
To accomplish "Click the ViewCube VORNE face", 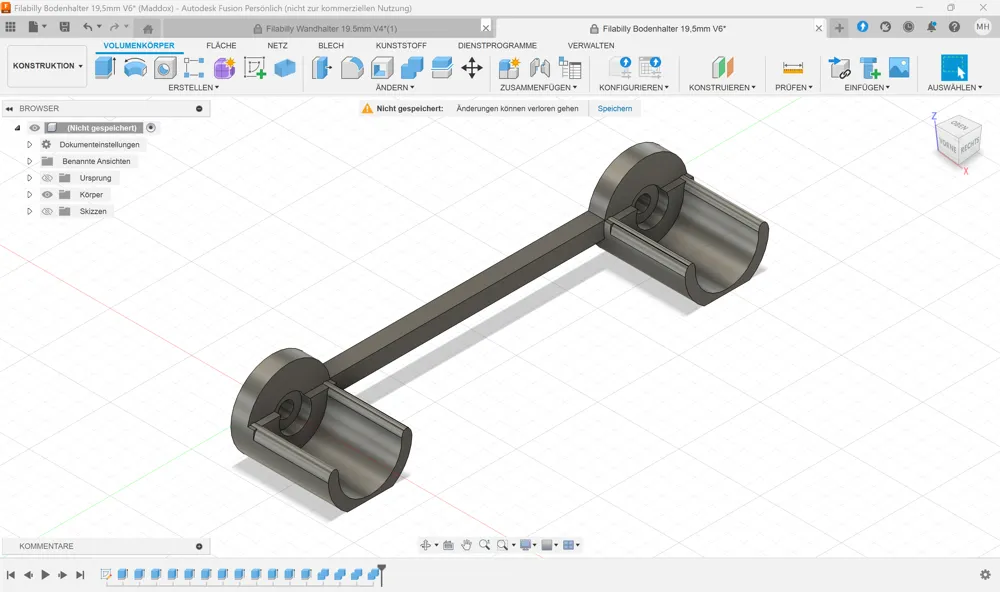I will tap(947, 145).
